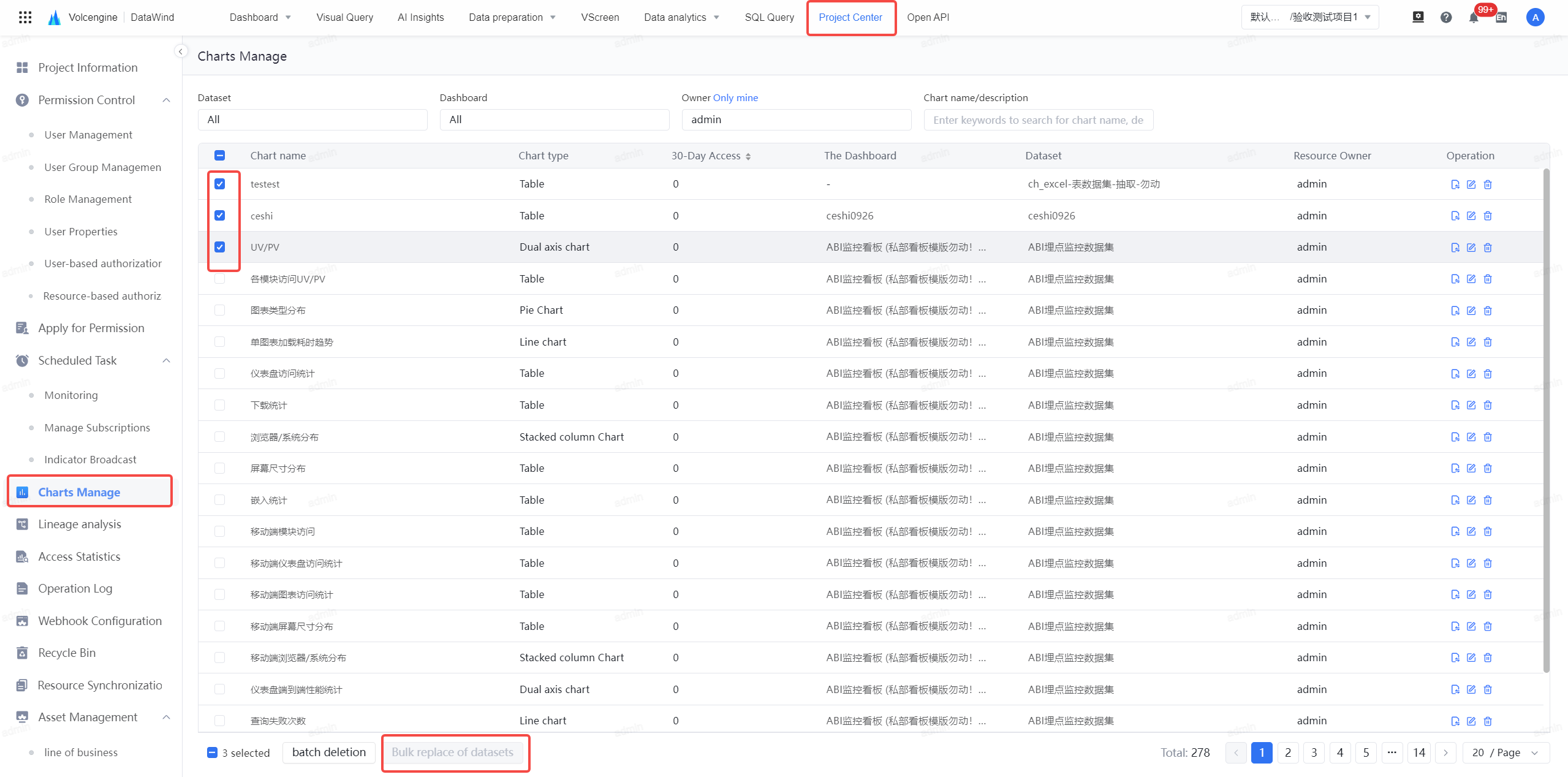Open the AI Insights tab
The width and height of the screenshot is (1568, 777).
[x=421, y=17]
